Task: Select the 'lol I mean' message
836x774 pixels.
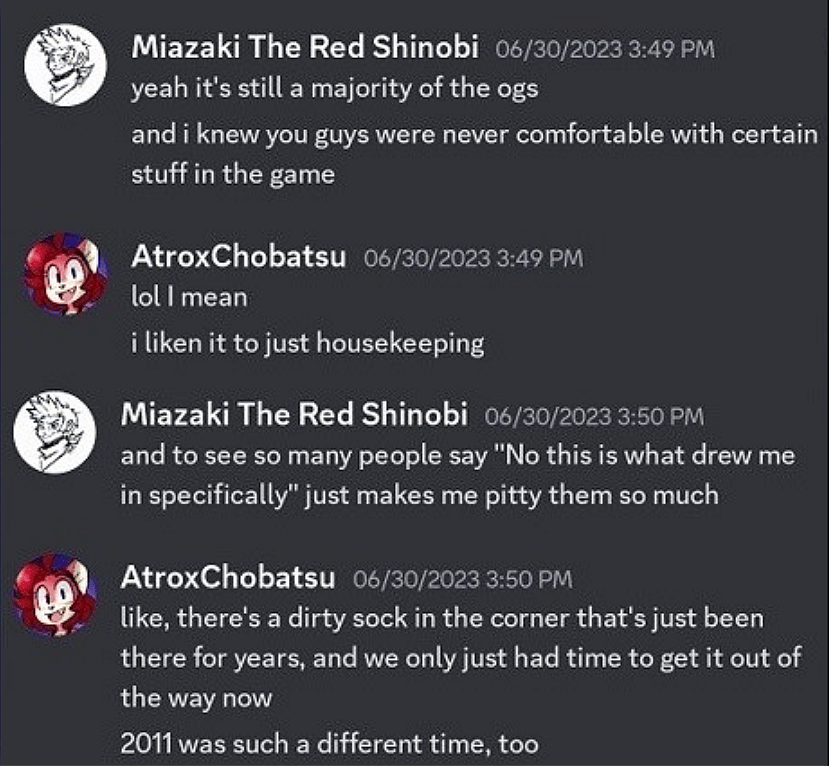Action: pyautogui.click(x=189, y=297)
